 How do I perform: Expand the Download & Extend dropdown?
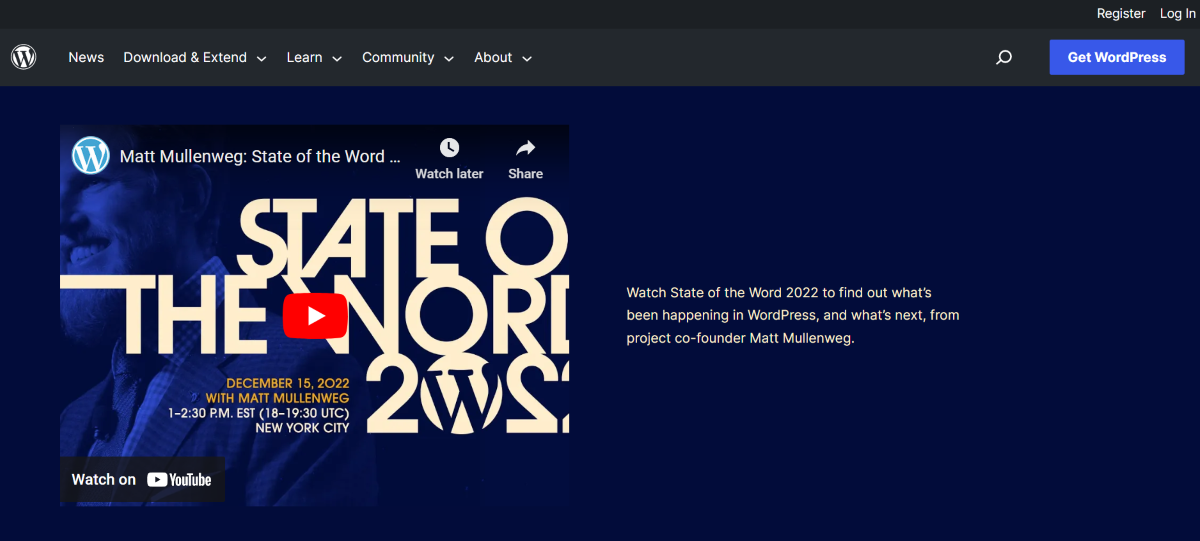(x=195, y=57)
